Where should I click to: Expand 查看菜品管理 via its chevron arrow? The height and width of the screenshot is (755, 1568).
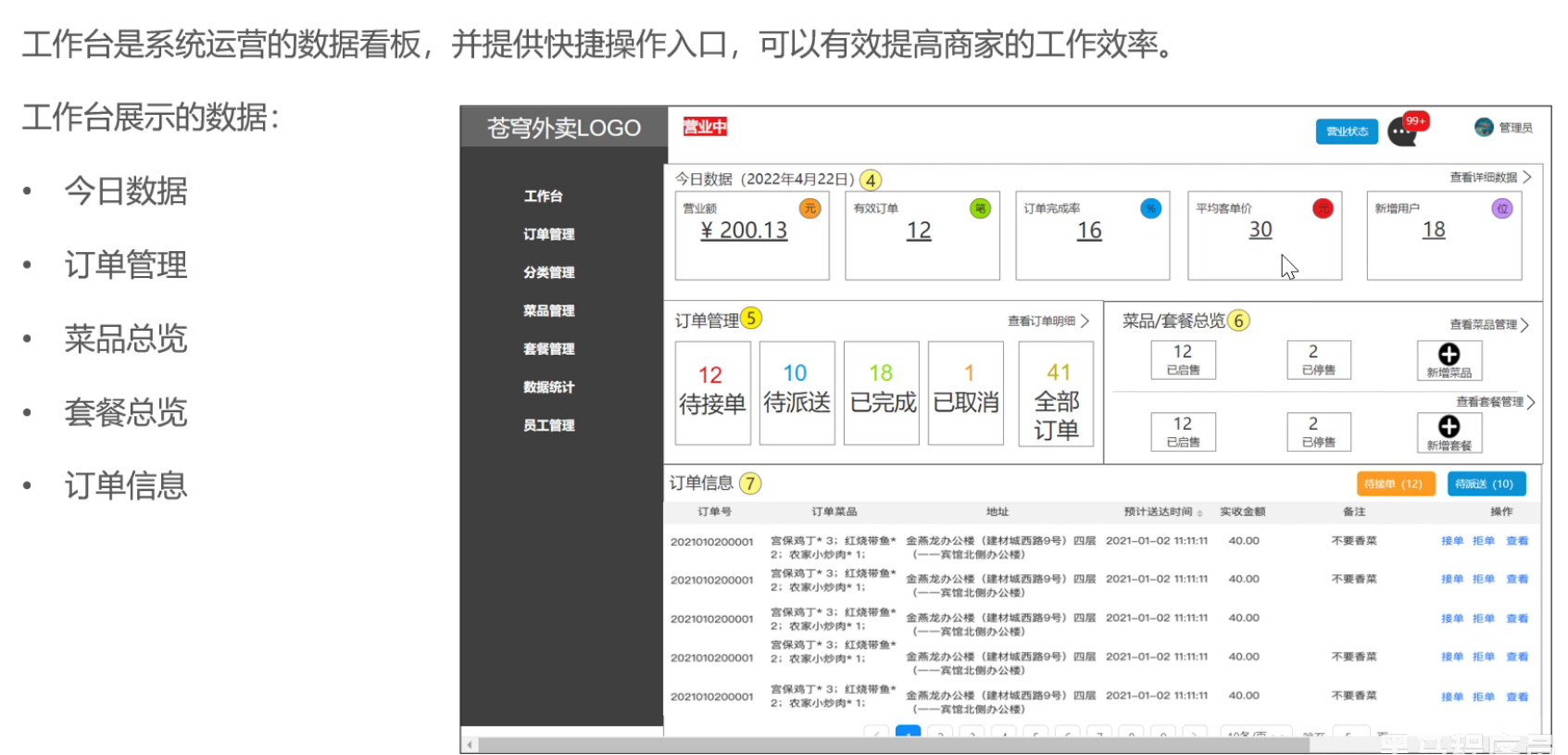point(1524,325)
